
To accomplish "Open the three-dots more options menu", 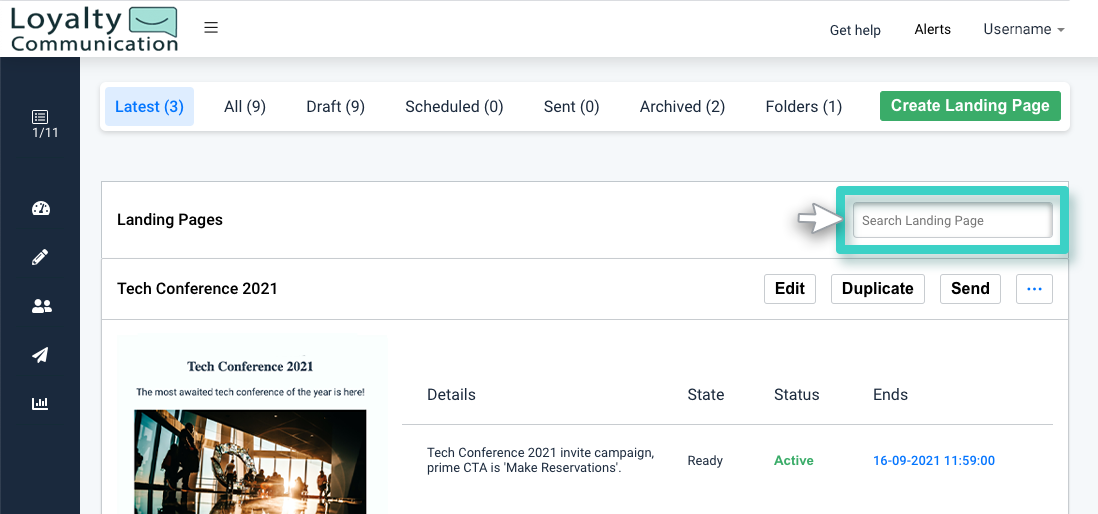I will pos(1034,289).
